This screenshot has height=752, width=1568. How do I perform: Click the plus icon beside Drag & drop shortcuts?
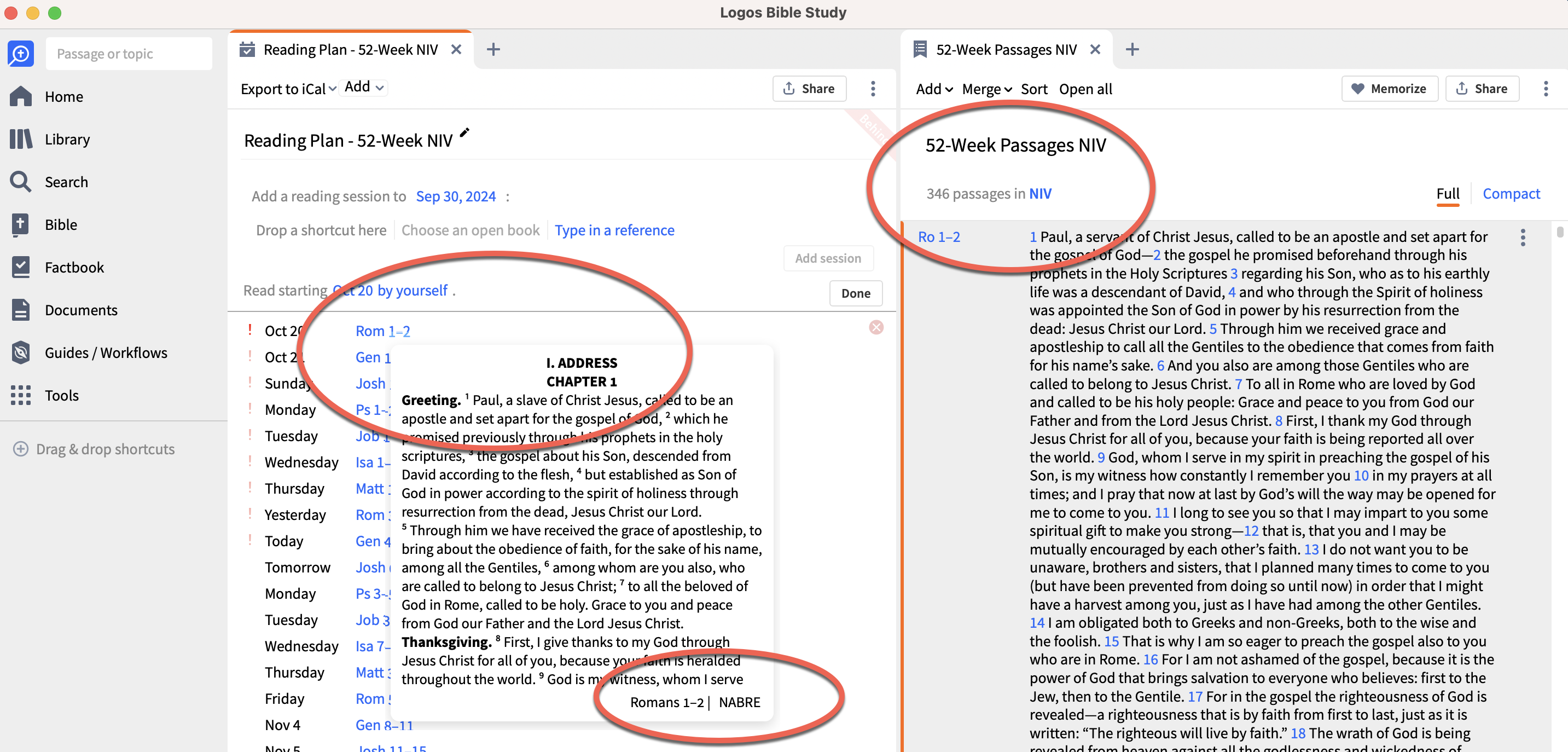[x=21, y=449]
